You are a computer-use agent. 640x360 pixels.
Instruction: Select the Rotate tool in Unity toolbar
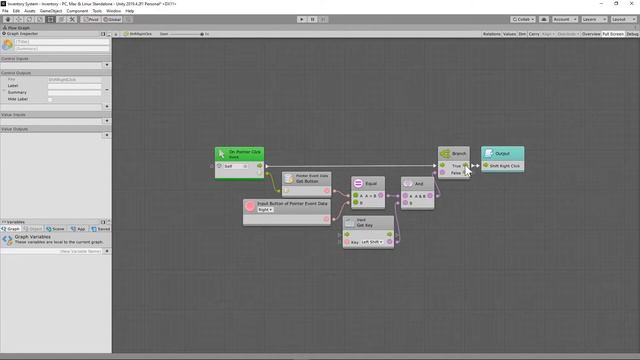coord(29,19)
